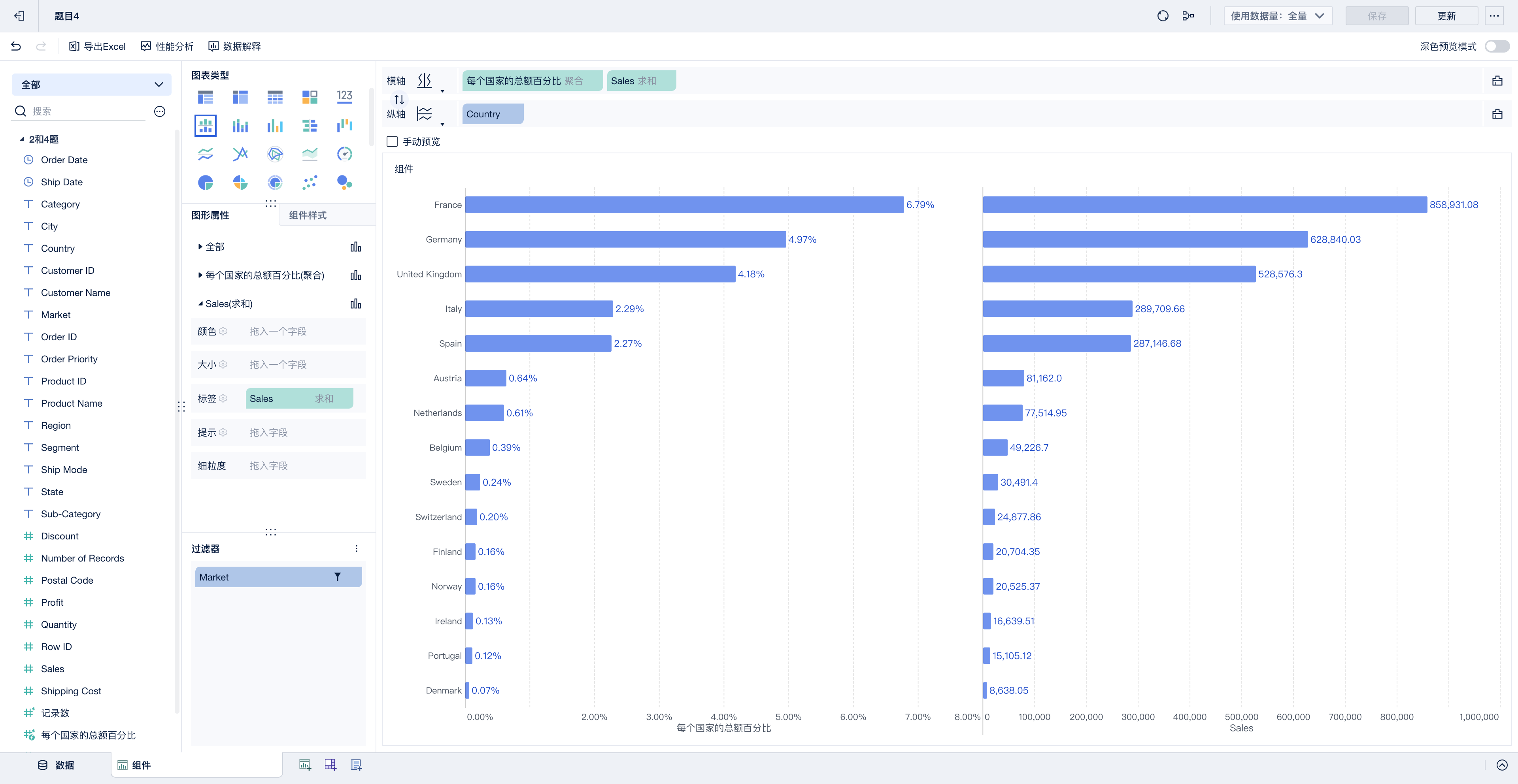Open the filter panel three-dot menu
Screen dimensions: 1518x784
(356, 548)
